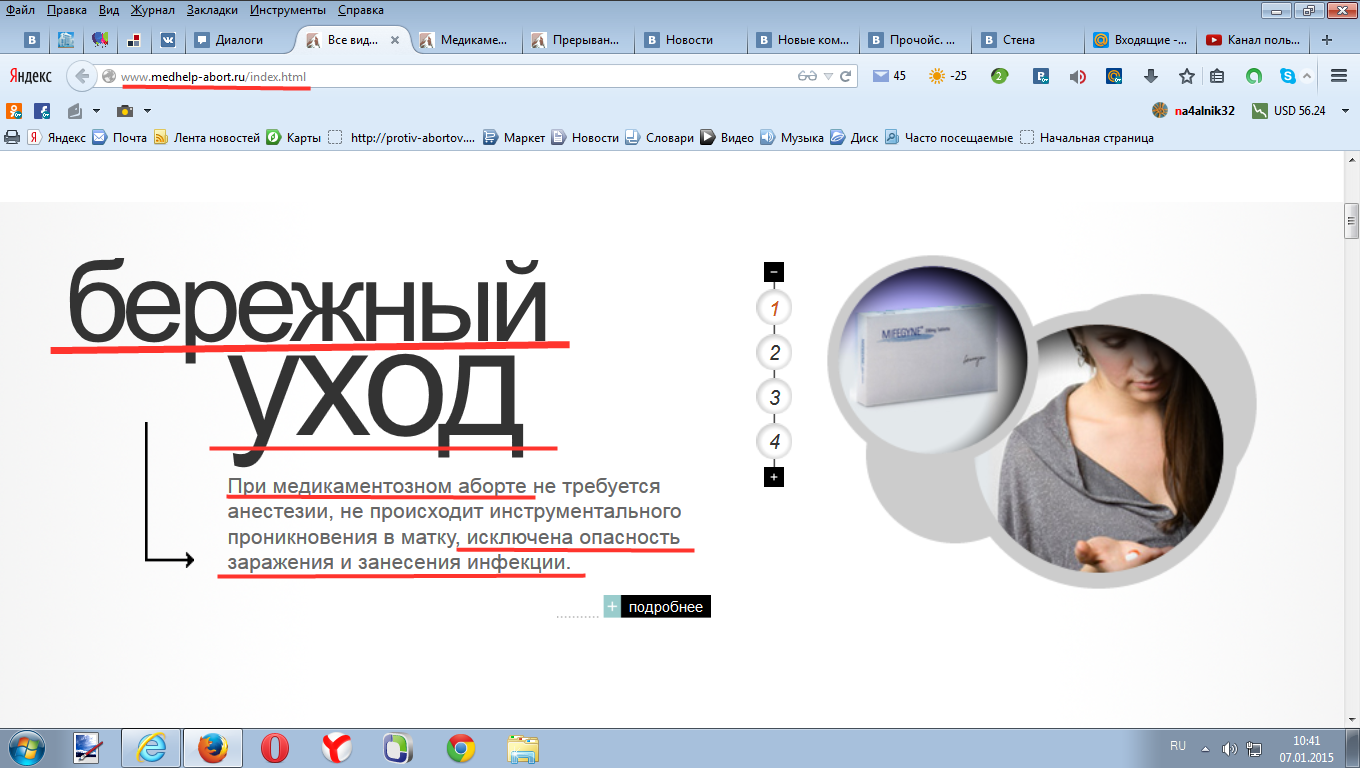Open the Часто посещаемые bookmark folder

pos(949,138)
